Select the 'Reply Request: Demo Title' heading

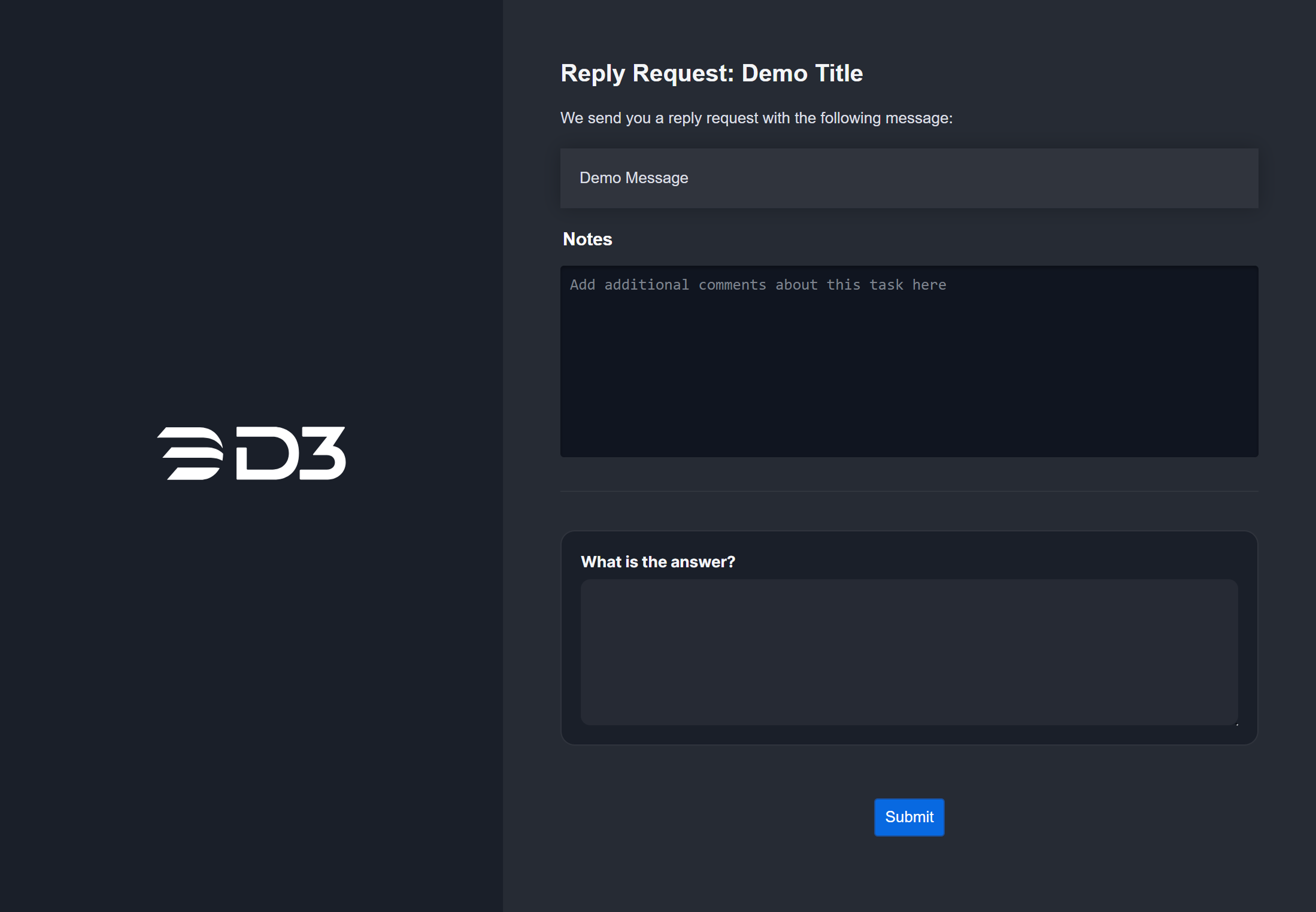[711, 72]
